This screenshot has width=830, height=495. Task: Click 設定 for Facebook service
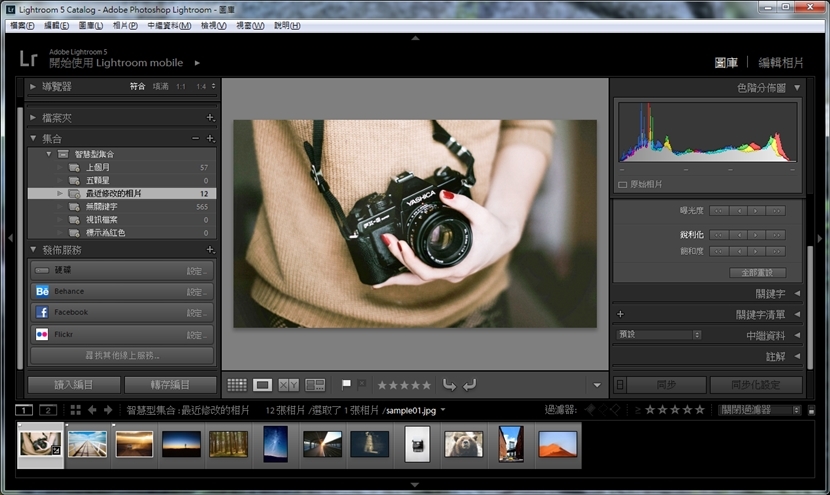pyautogui.click(x=196, y=313)
